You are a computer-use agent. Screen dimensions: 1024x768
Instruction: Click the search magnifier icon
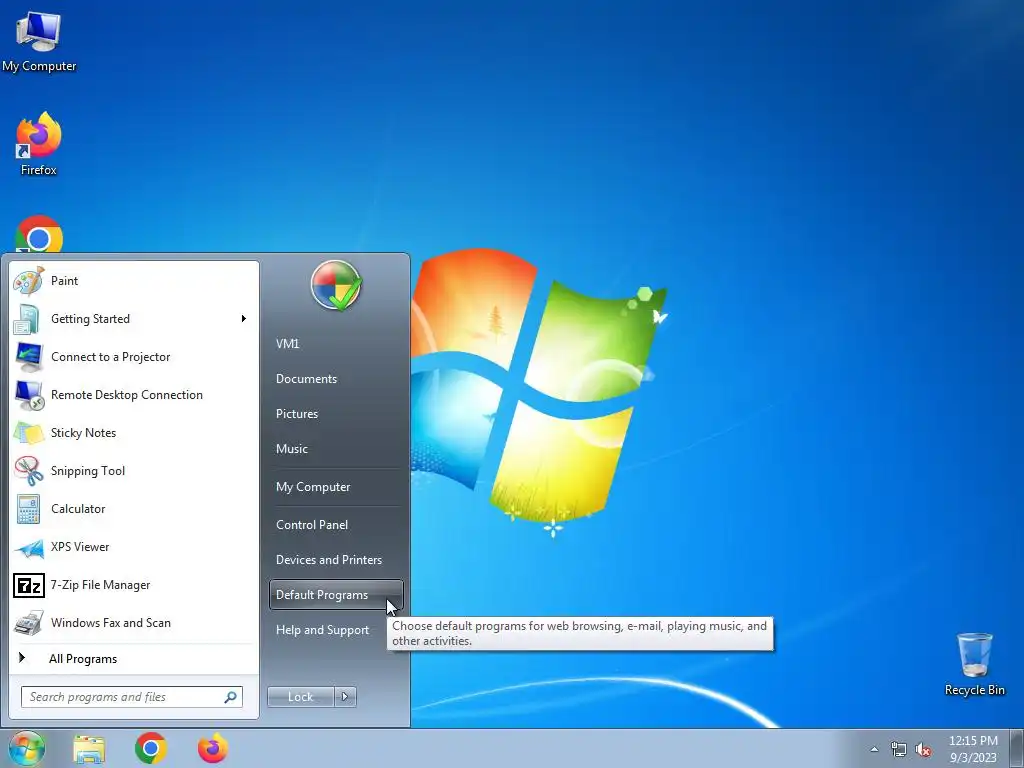231,697
